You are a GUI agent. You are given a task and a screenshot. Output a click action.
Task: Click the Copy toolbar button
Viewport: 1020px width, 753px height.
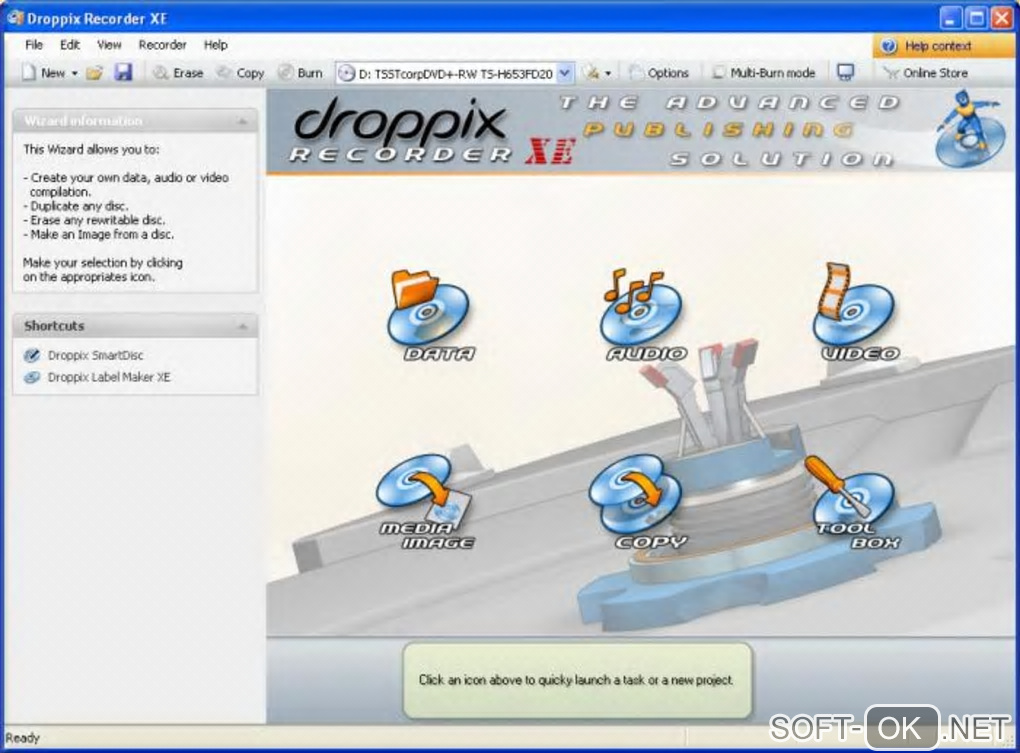[x=240, y=73]
